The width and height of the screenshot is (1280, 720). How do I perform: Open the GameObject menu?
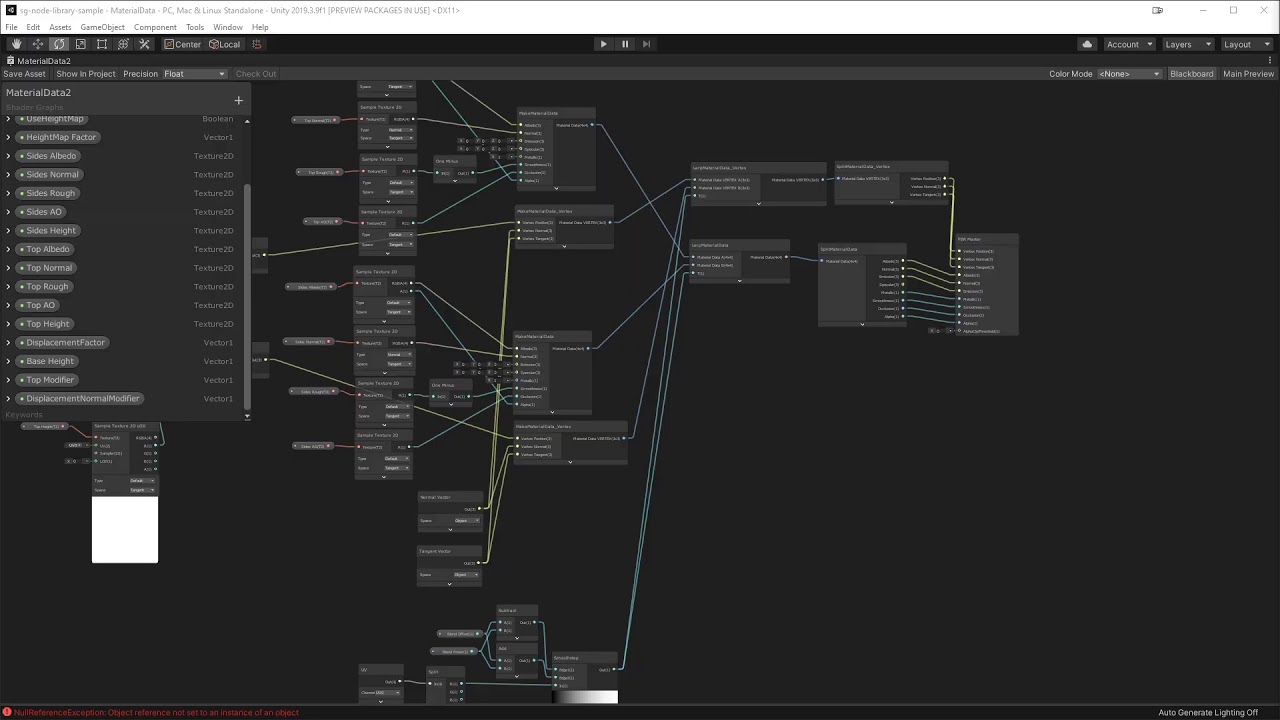point(102,27)
